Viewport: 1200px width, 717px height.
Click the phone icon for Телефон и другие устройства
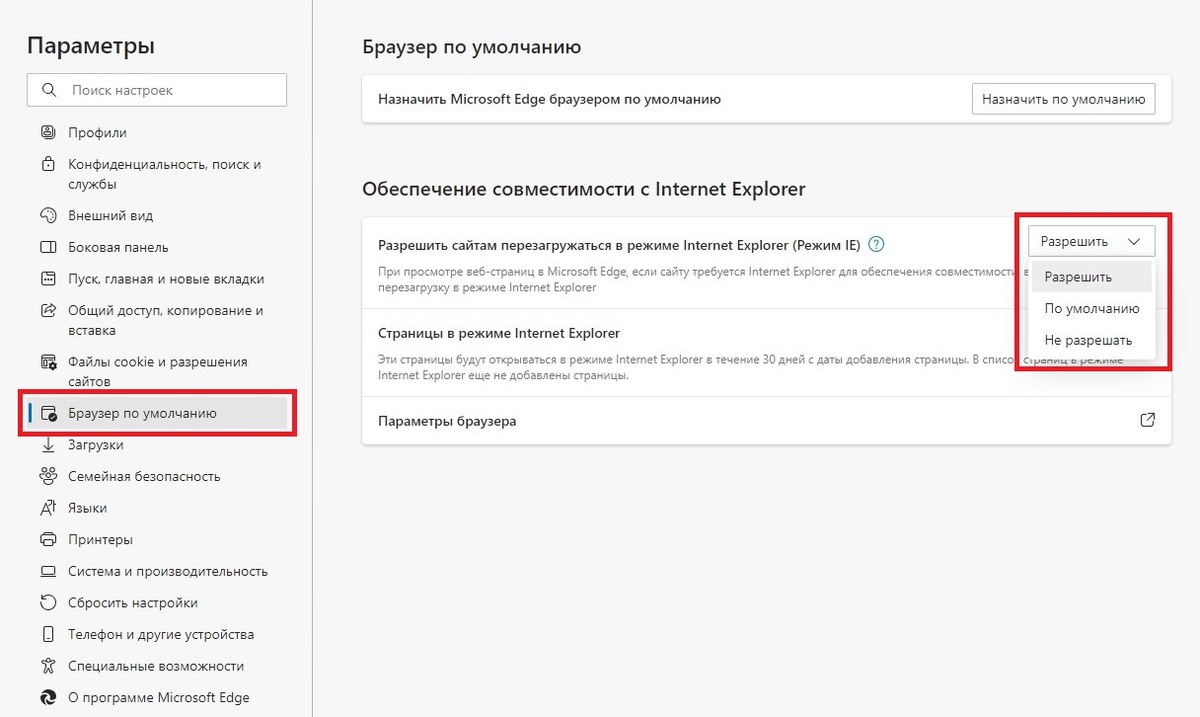(x=47, y=635)
